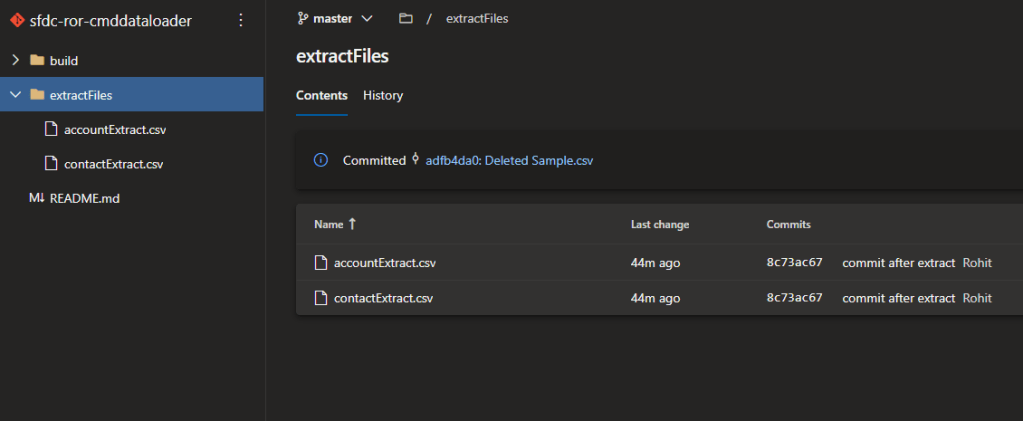
Task: Click the markdown icon beside README.md
Action: point(37,198)
